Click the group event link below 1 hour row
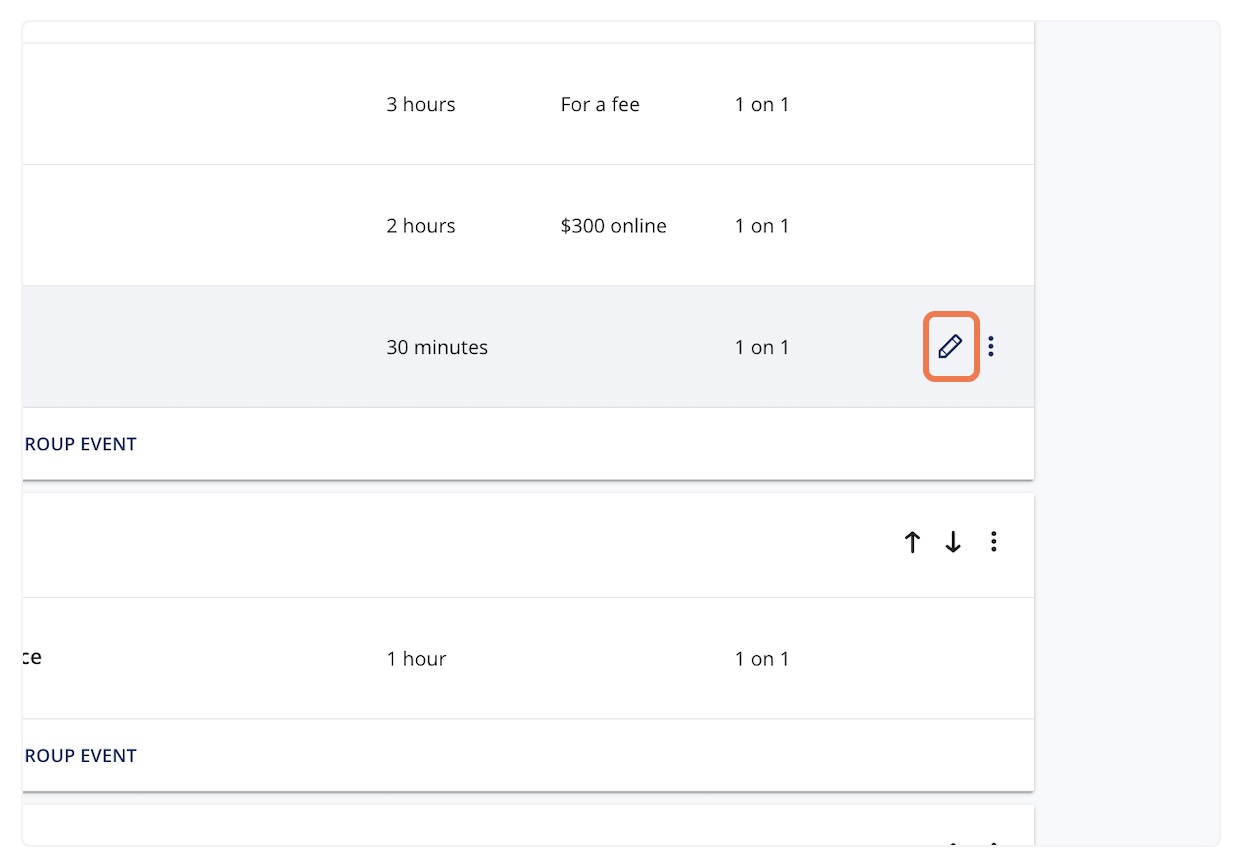This screenshot has height=856, width=1234. 80,756
